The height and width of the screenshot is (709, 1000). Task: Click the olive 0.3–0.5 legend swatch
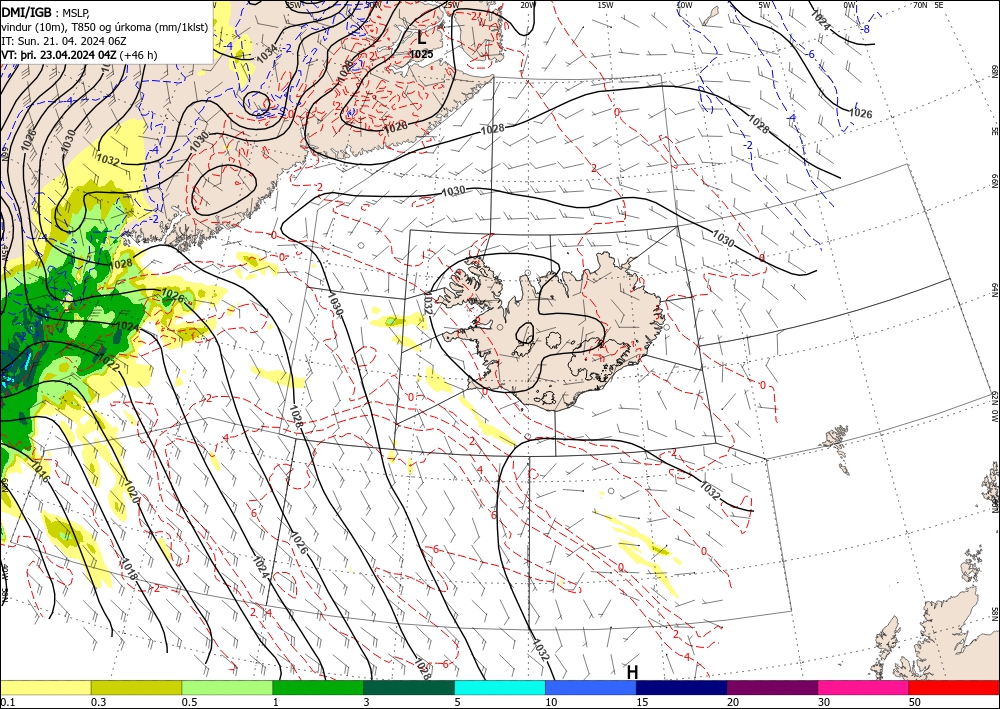[x=136, y=687]
